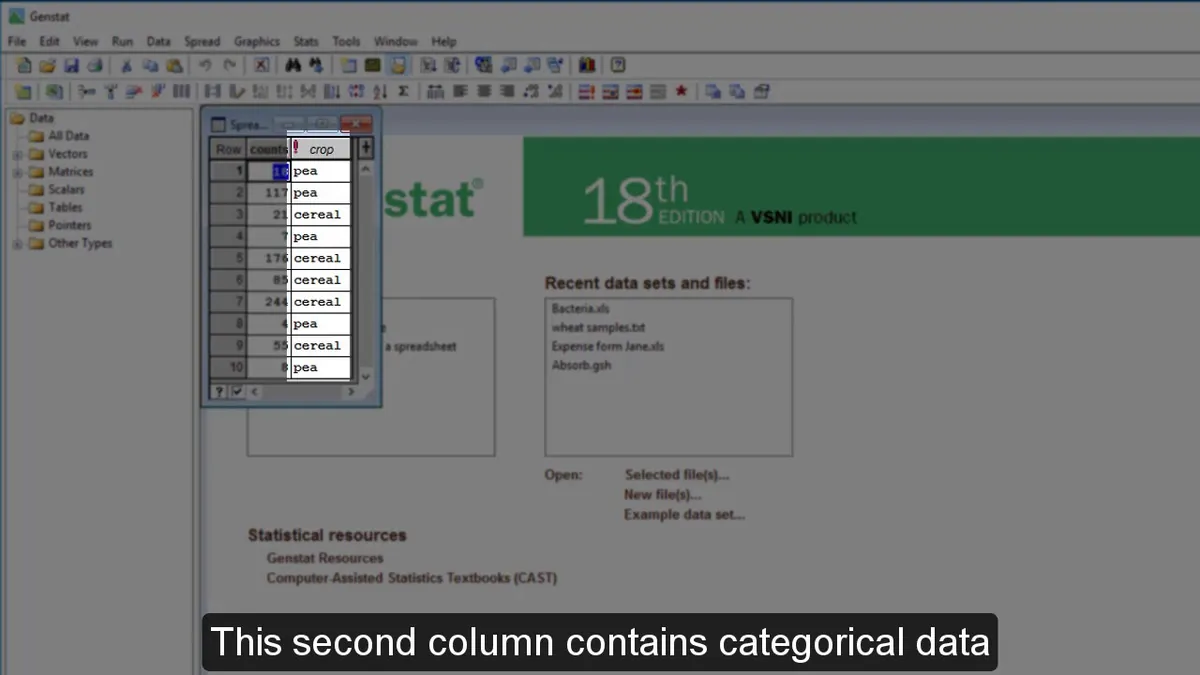The height and width of the screenshot is (675, 1200).
Task: Select the Scalars tree item
Action: 67,190
